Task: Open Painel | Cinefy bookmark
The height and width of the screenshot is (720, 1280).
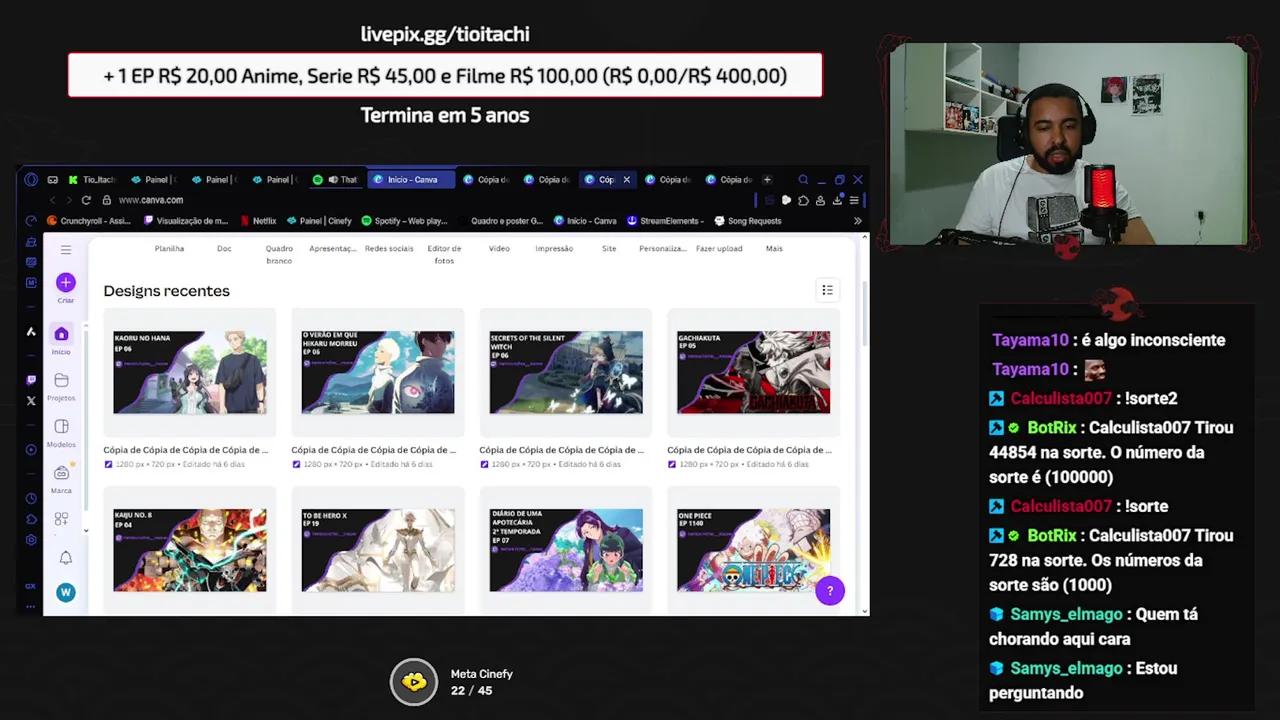Action: tap(319, 221)
